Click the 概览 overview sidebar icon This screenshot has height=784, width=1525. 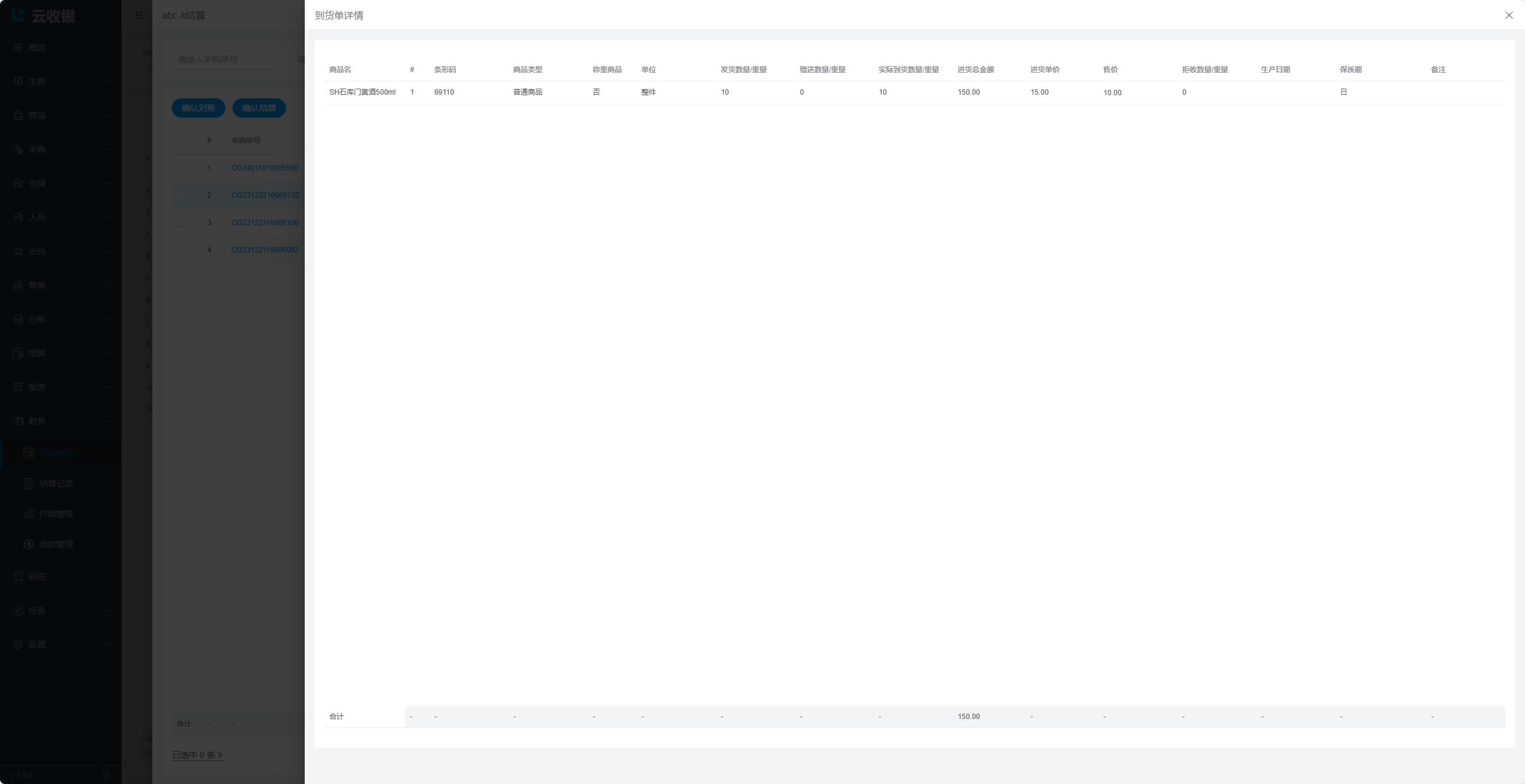18,47
